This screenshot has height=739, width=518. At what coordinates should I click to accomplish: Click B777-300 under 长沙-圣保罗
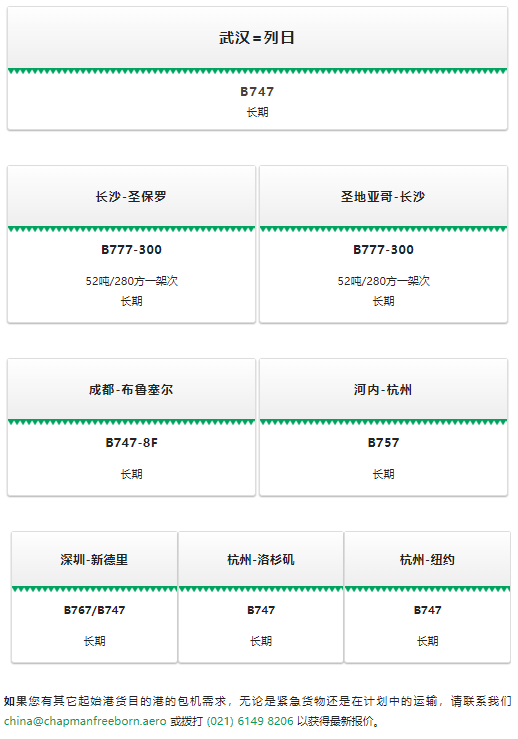pos(132,250)
